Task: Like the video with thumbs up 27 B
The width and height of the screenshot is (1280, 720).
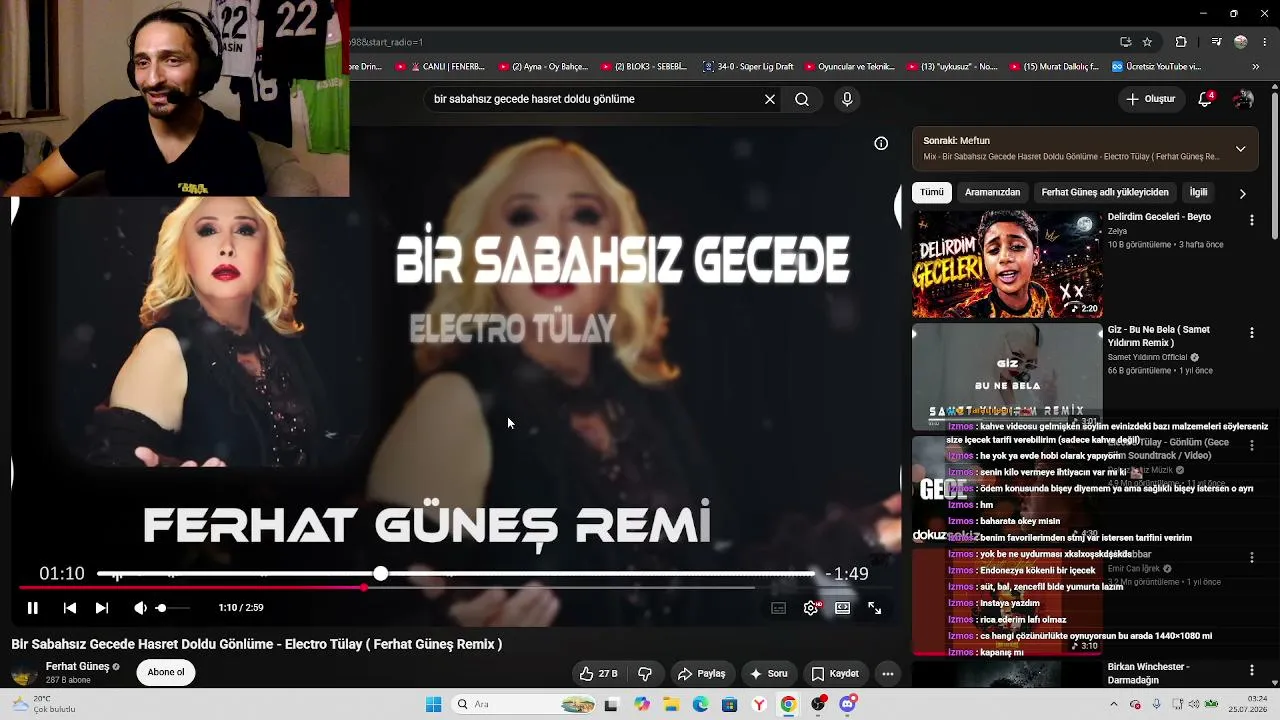Action: (x=598, y=674)
